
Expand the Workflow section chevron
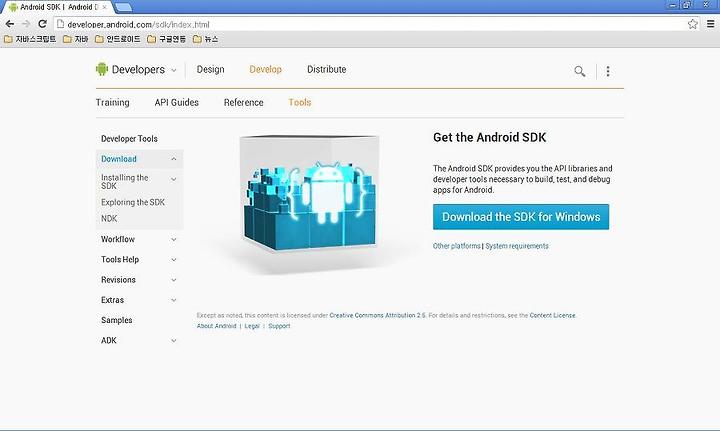[174, 239]
